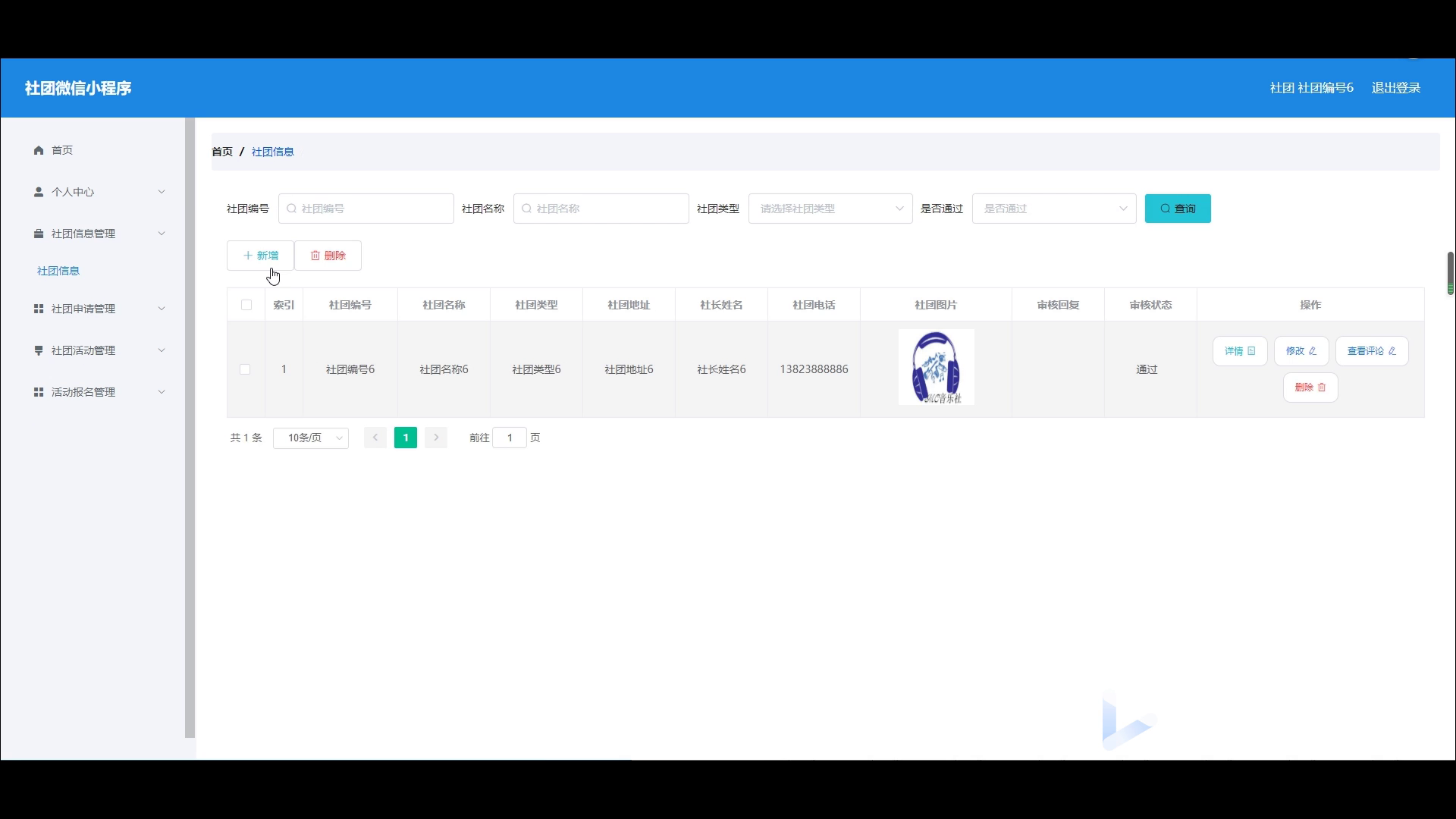Click the 操作 column header
This screenshot has width=1456, height=819.
[x=1310, y=305]
